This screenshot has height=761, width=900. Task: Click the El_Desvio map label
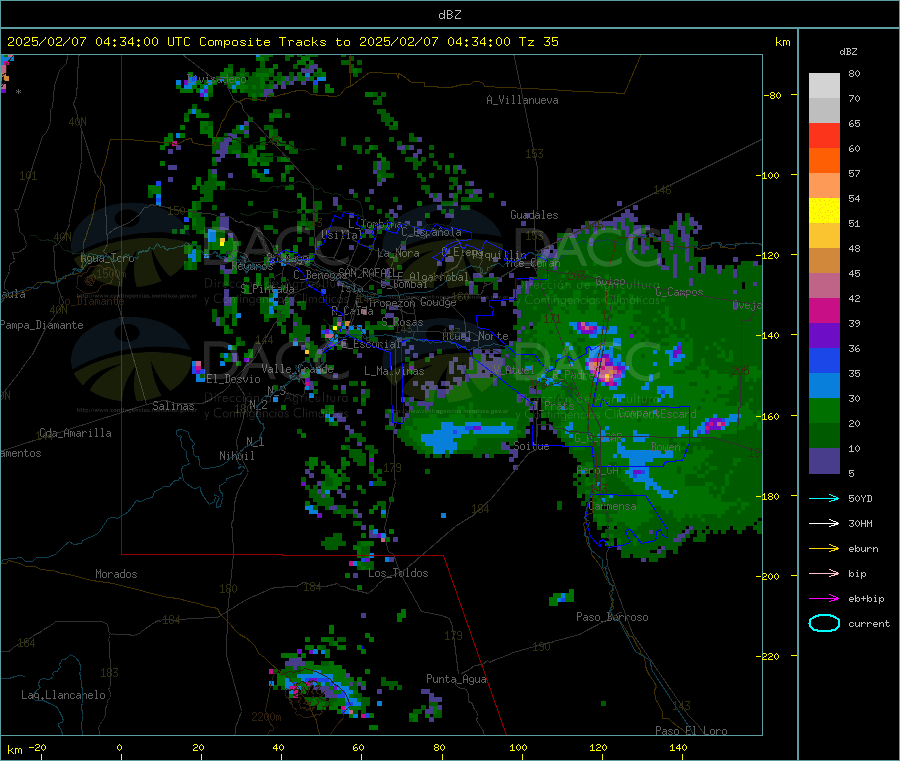233,379
